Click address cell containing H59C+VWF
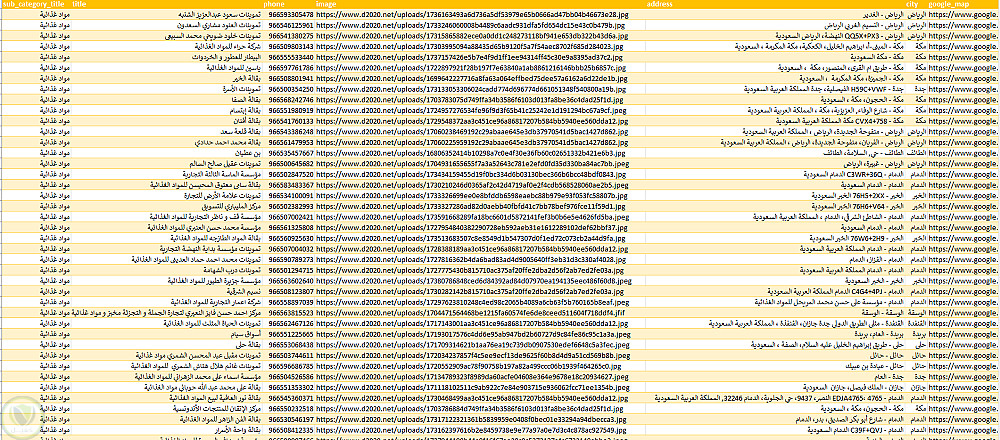The width and height of the screenshot is (1000, 440). pyautogui.click(x=825, y=89)
